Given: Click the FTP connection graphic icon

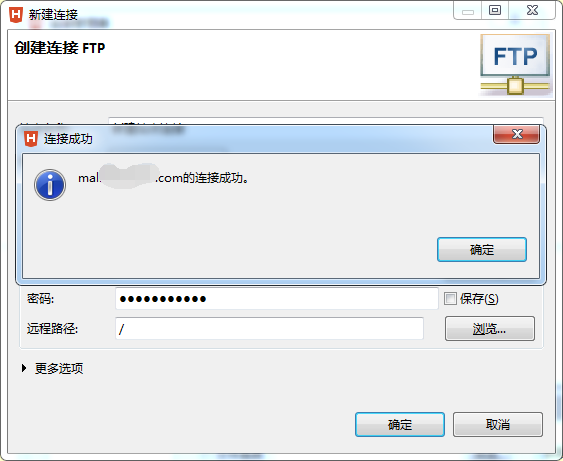Looking at the screenshot, I should coord(515,65).
